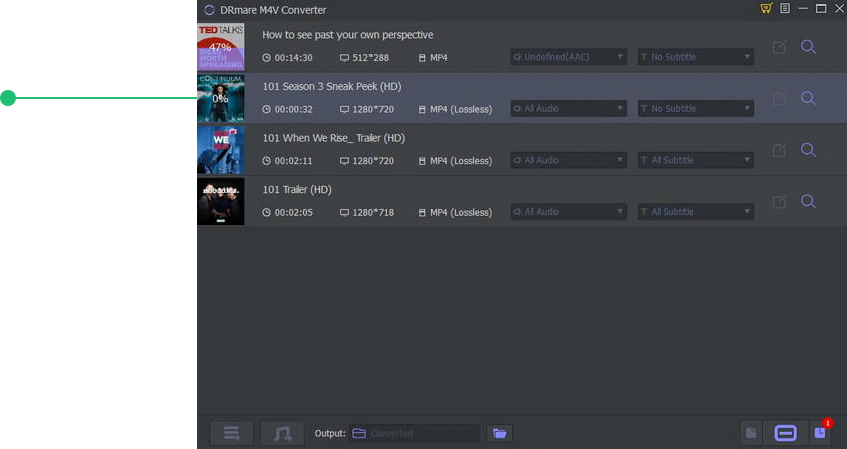
Task: Open Undefined(AAC) audio dropdown
Action: (568, 57)
